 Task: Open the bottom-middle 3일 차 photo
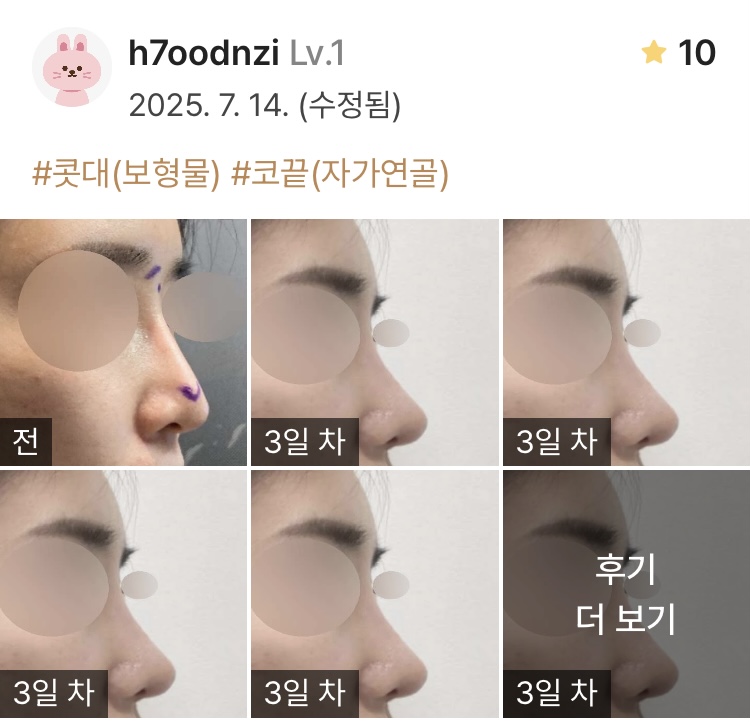pos(375,594)
